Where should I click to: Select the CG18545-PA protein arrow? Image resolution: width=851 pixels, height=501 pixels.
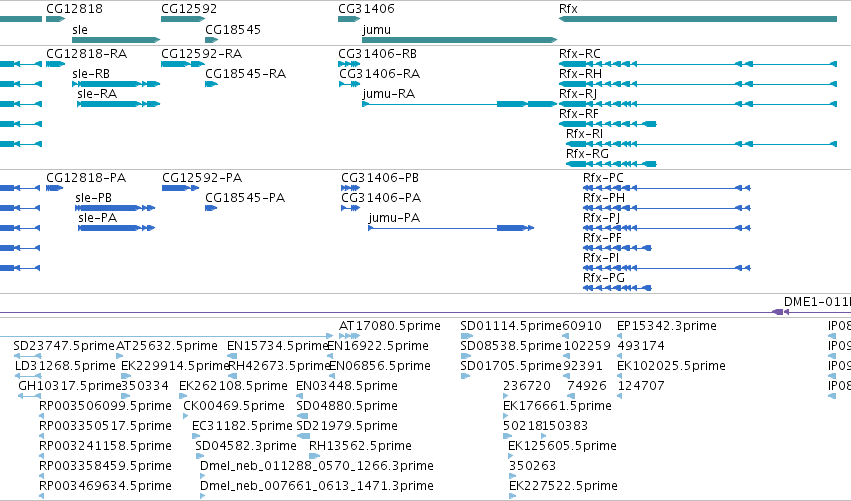click(x=211, y=208)
